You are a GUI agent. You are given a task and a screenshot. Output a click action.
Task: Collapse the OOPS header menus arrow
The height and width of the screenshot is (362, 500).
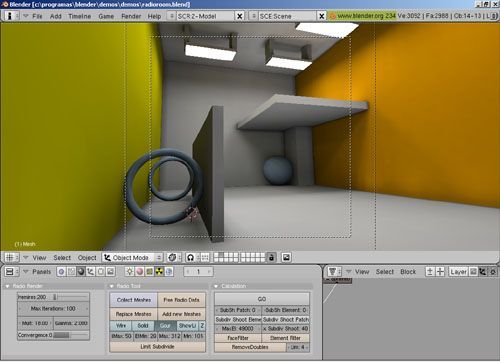(x=349, y=272)
